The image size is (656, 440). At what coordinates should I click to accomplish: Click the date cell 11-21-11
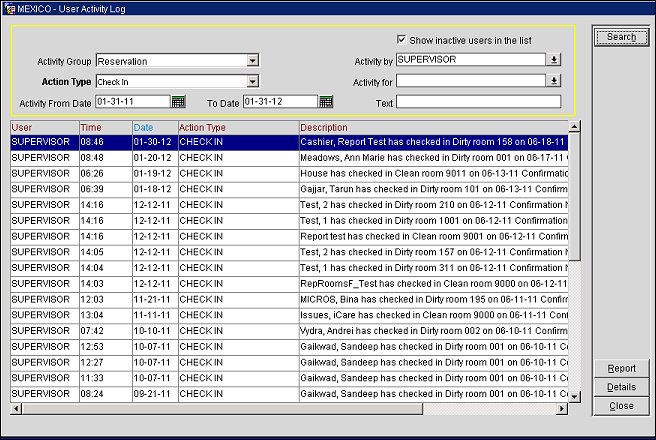click(155, 300)
